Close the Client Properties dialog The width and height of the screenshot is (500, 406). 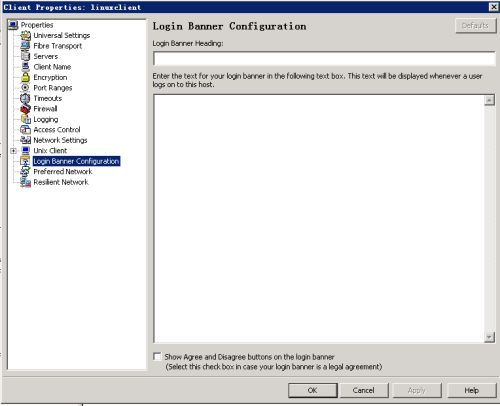[x=493, y=7]
